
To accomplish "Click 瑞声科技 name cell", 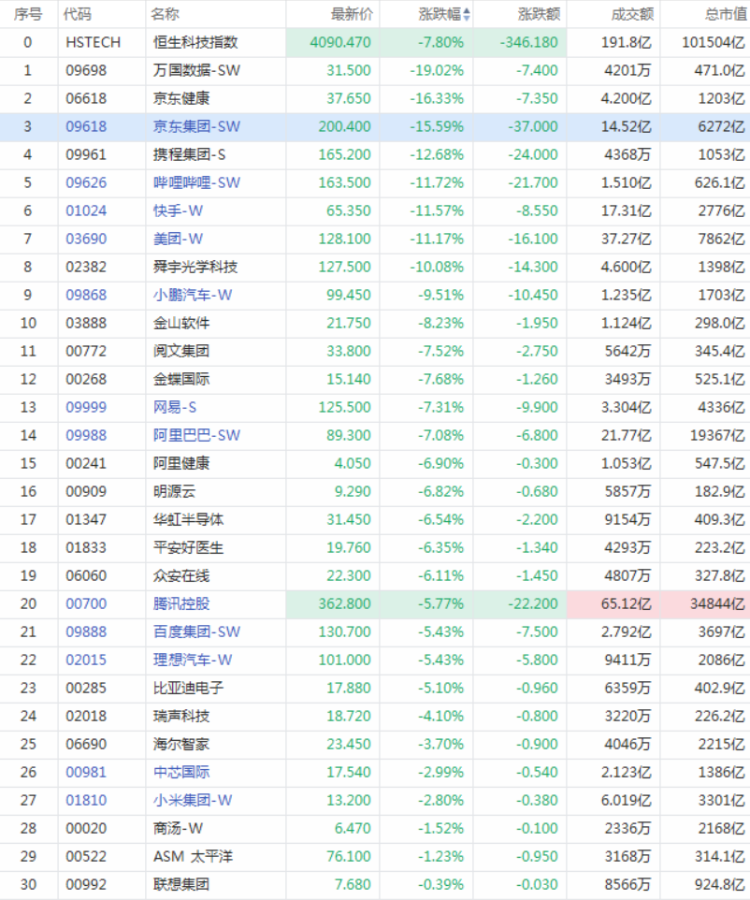I will [x=181, y=716].
